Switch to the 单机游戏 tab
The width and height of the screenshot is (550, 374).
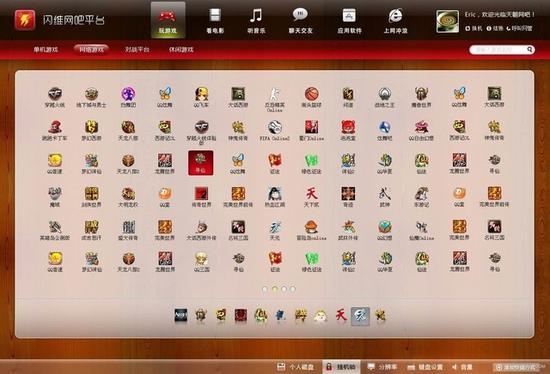pos(46,49)
